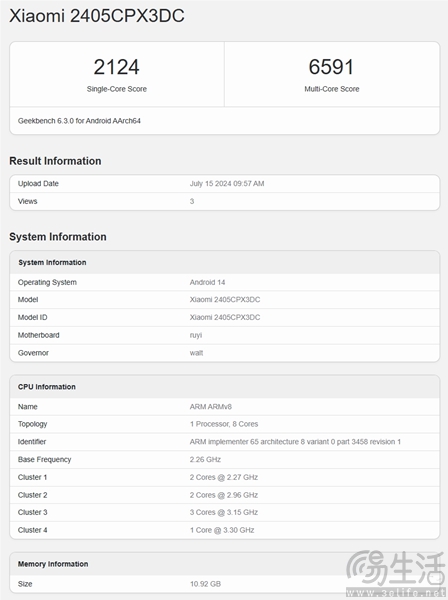Viewport: 448px width, 600px height.
Task: Select the 3 Cores @ 3.15 GHz value
Action: [x=224, y=512]
